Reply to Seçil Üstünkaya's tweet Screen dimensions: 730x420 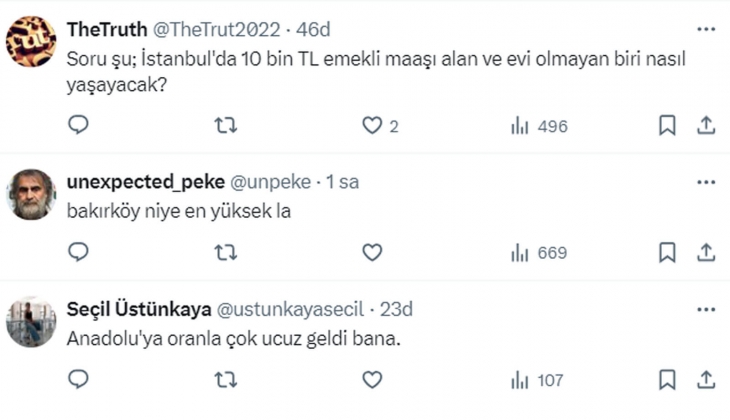click(79, 380)
